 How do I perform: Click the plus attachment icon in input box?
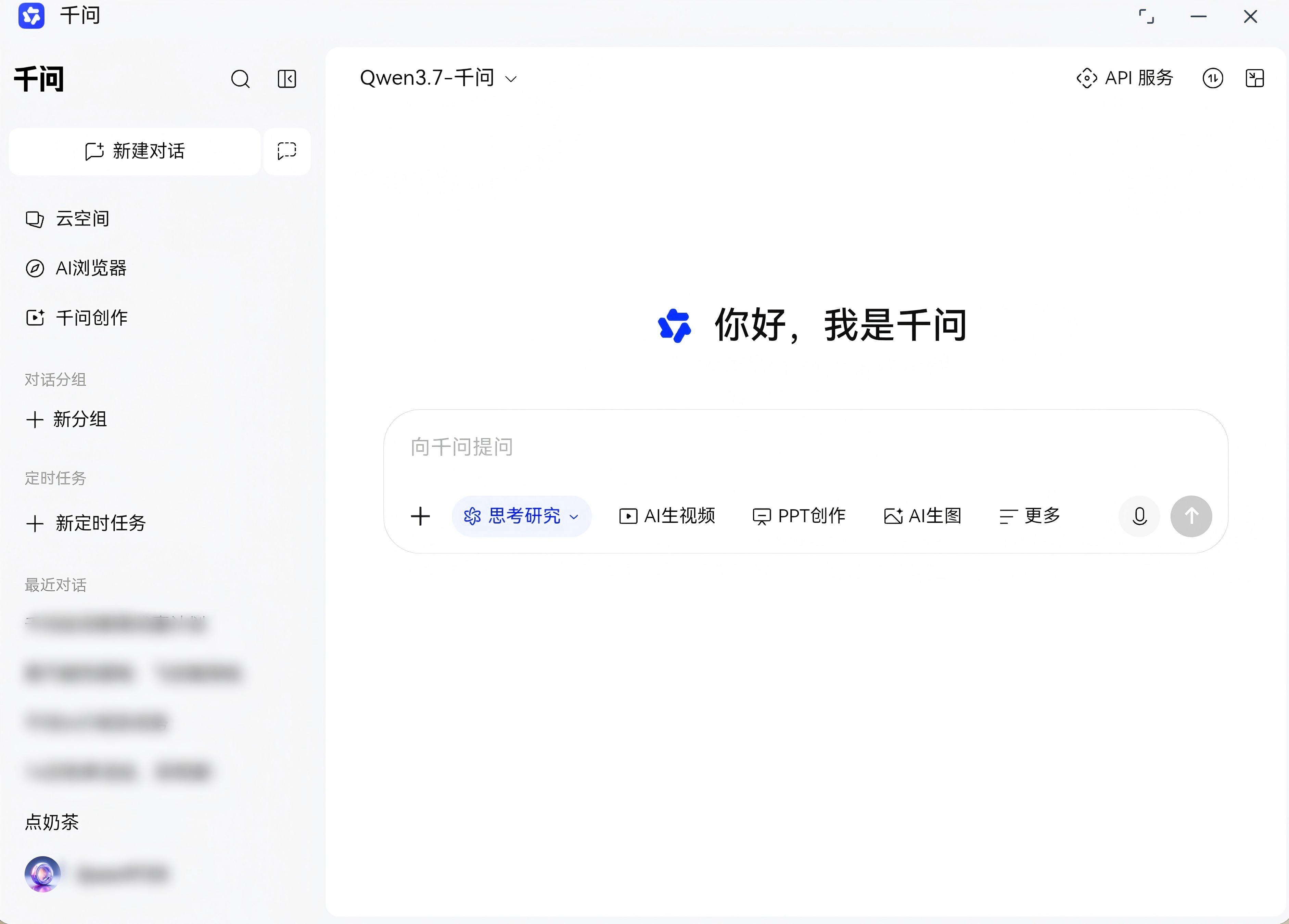421,516
